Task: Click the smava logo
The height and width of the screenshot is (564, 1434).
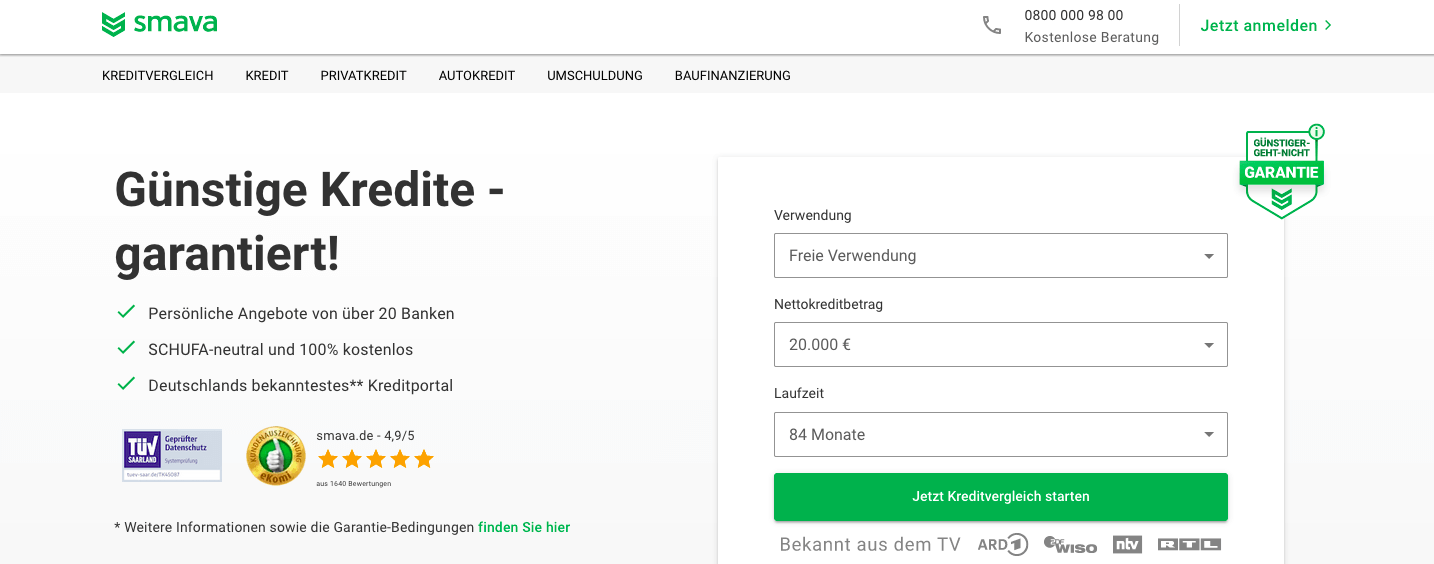Action: click(x=160, y=24)
